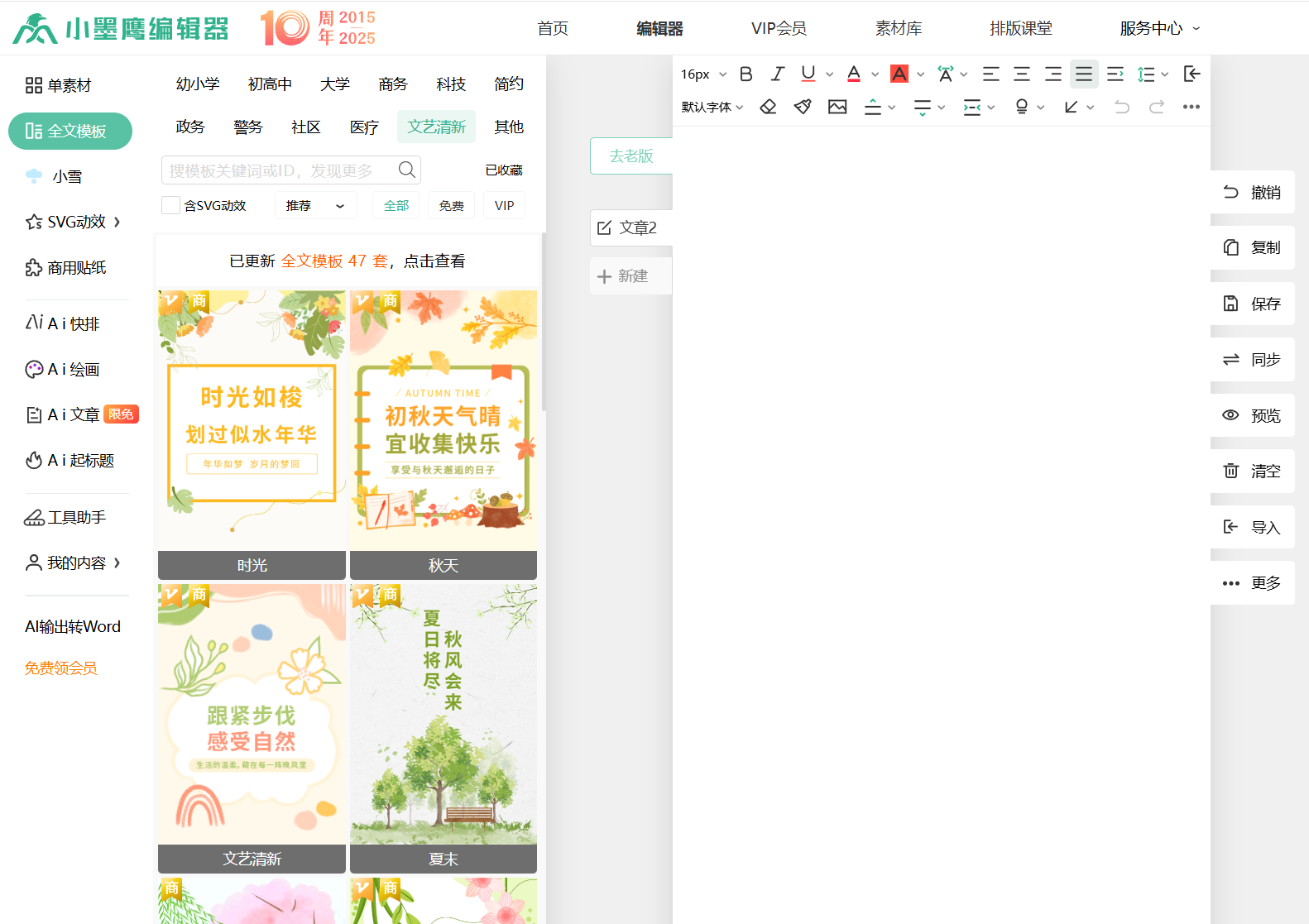The image size is (1309, 924).
Task: Enable the 含SVG动效 checkbox
Action: click(171, 205)
